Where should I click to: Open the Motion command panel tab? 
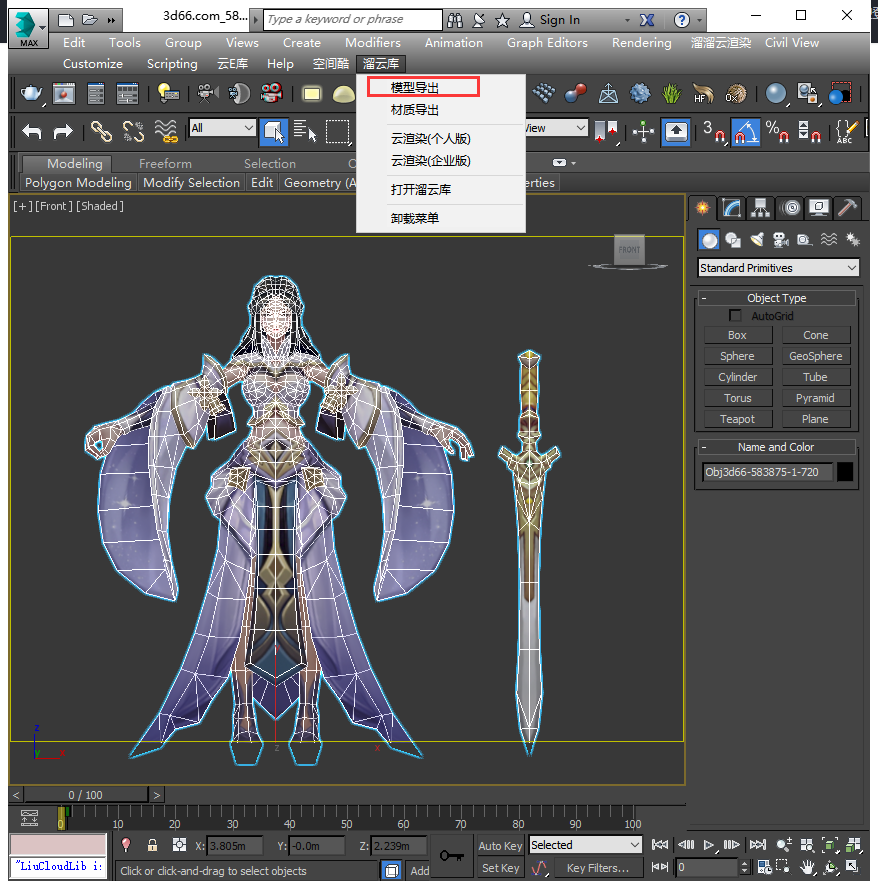(791, 208)
